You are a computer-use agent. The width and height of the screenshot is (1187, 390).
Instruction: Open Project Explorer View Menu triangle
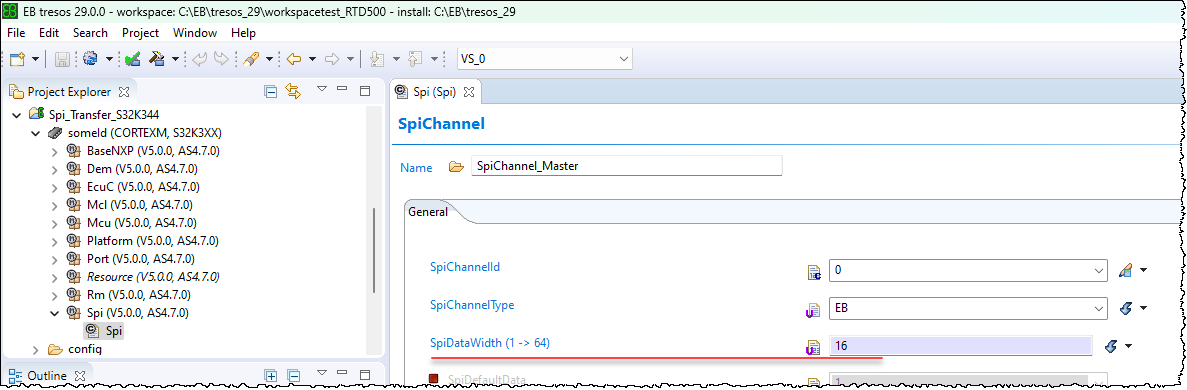pyautogui.click(x=321, y=89)
